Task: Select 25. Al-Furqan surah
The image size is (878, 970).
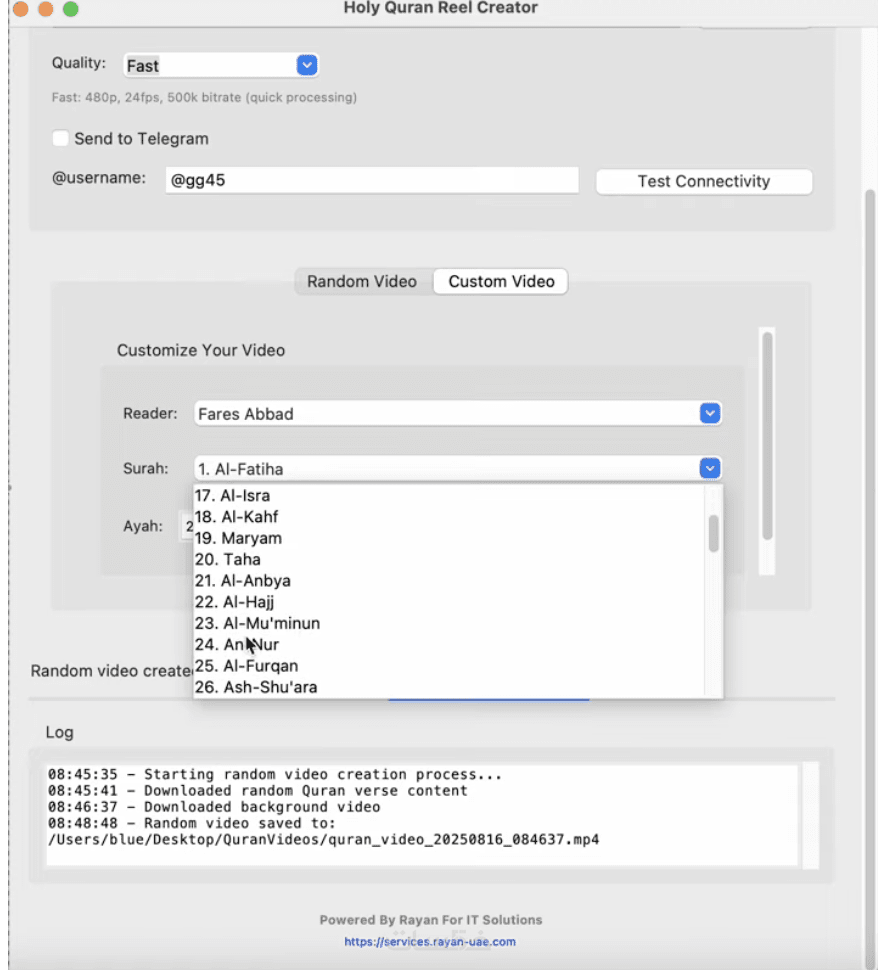Action: 449,666
